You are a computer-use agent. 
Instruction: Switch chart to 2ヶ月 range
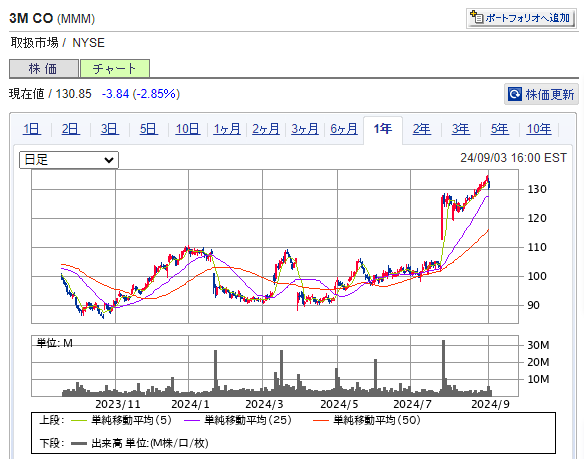pyautogui.click(x=266, y=129)
